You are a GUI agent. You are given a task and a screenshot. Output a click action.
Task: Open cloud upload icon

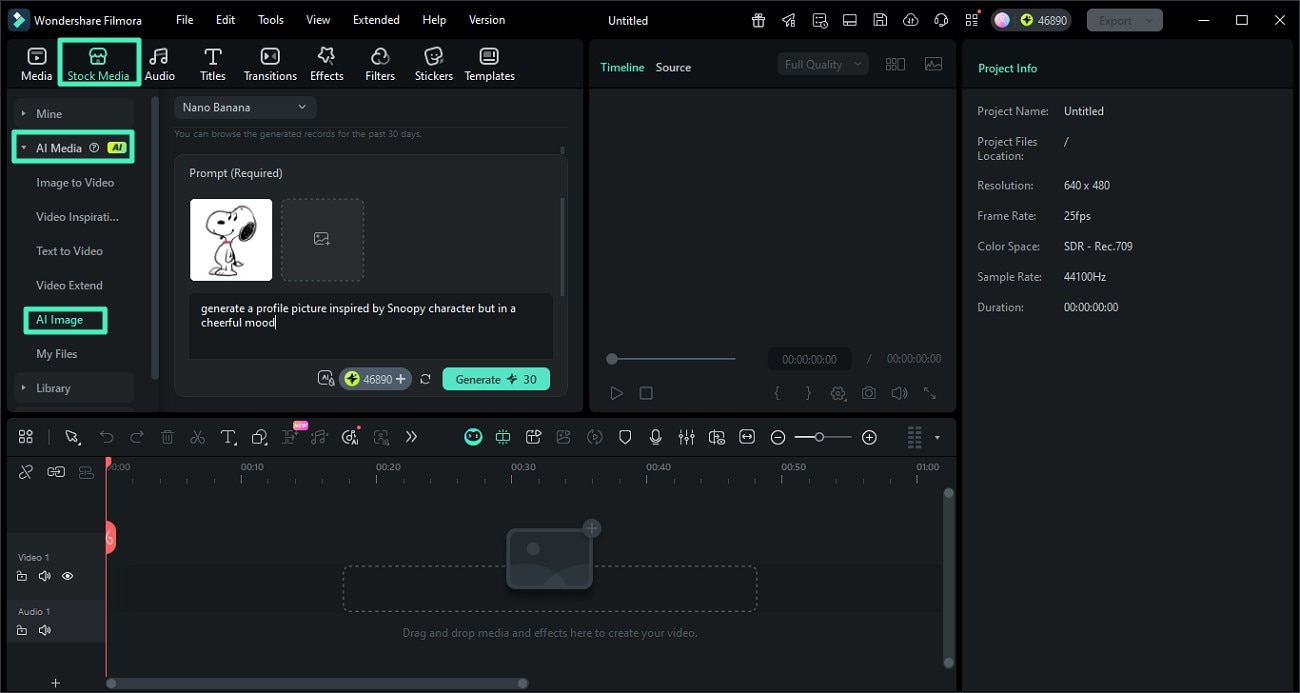[x=910, y=20]
